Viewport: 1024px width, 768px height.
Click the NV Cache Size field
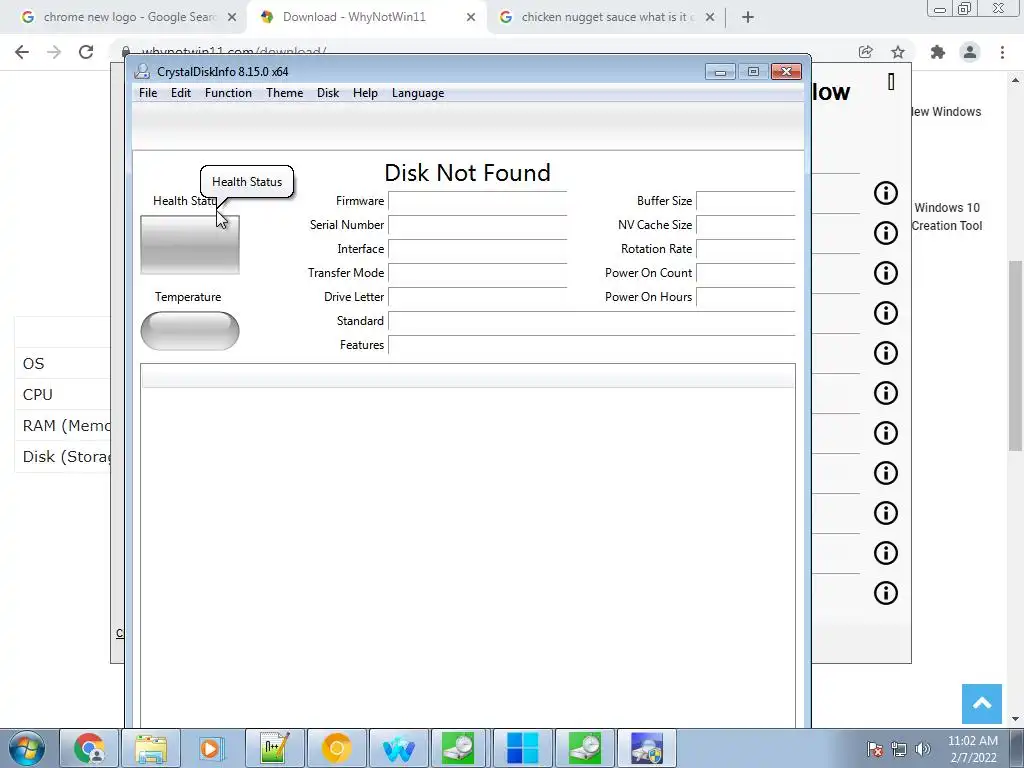point(746,225)
